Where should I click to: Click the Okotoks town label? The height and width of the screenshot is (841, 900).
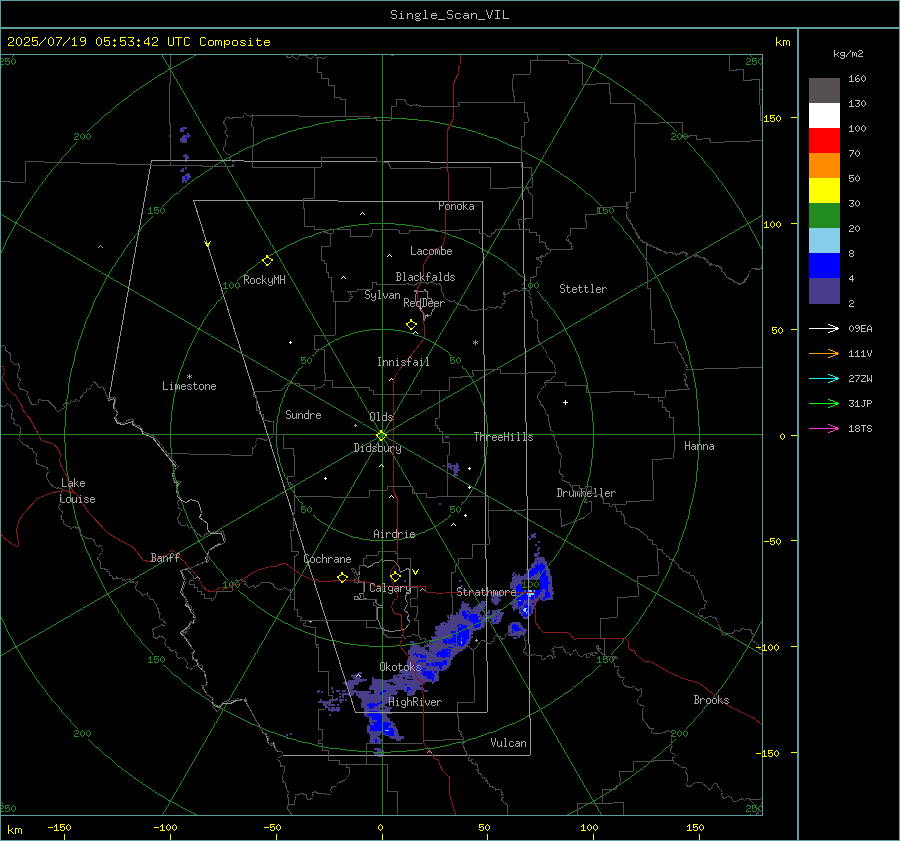(400, 666)
